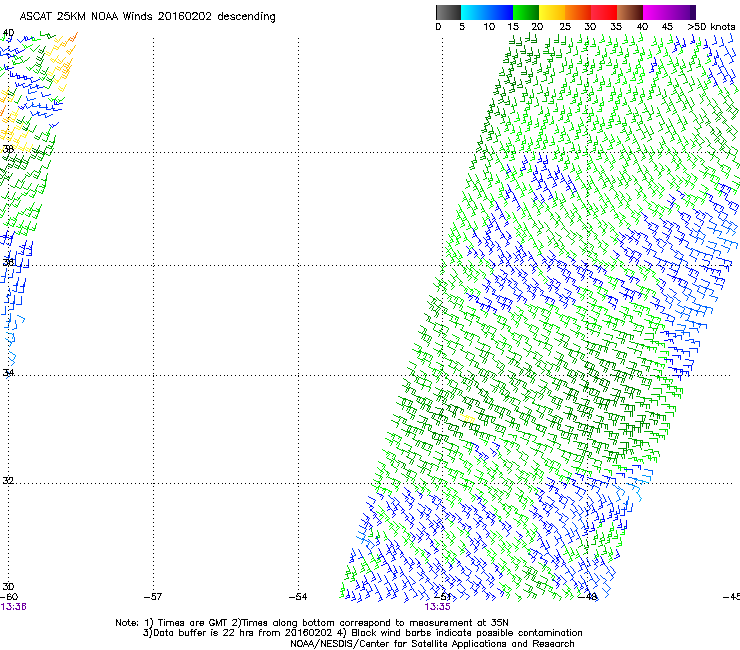Click the 'Data buffer is 22 hrs' note
The image size is (740, 650).
click(x=360, y=633)
